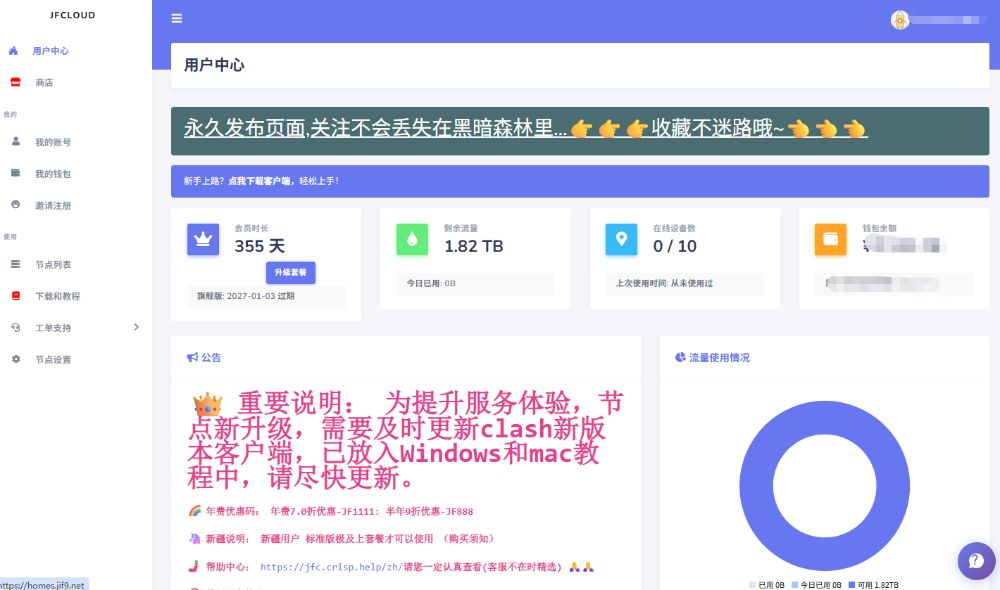Click the crown icon on membership card
The width and height of the screenshot is (1000, 590).
coord(203,240)
